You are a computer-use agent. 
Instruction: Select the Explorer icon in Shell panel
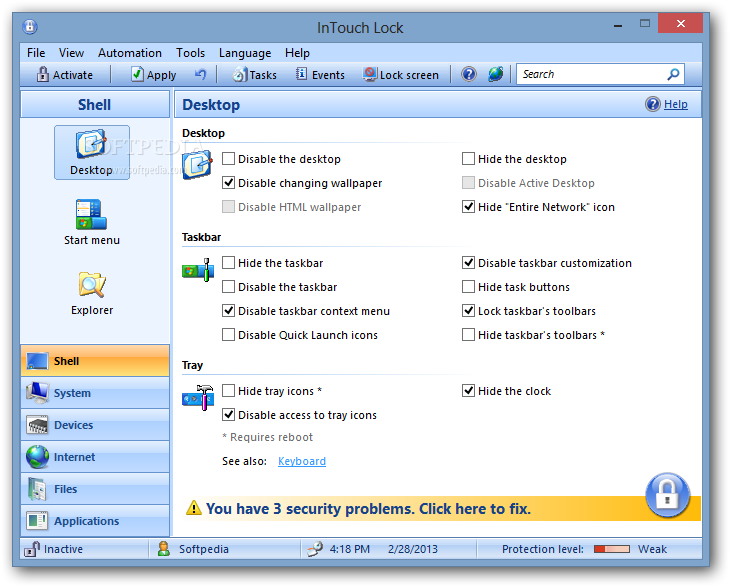click(x=92, y=293)
